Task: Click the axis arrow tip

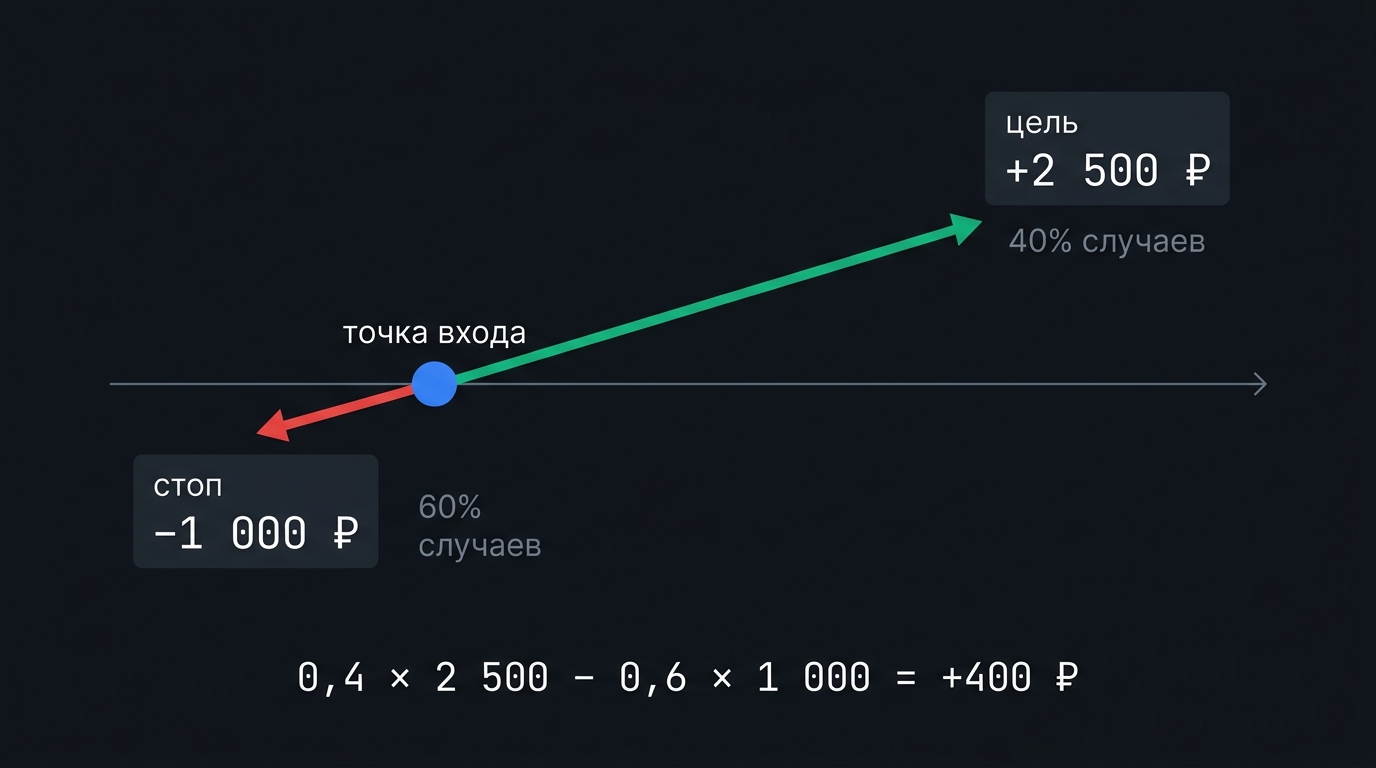Action: pyautogui.click(x=1260, y=384)
